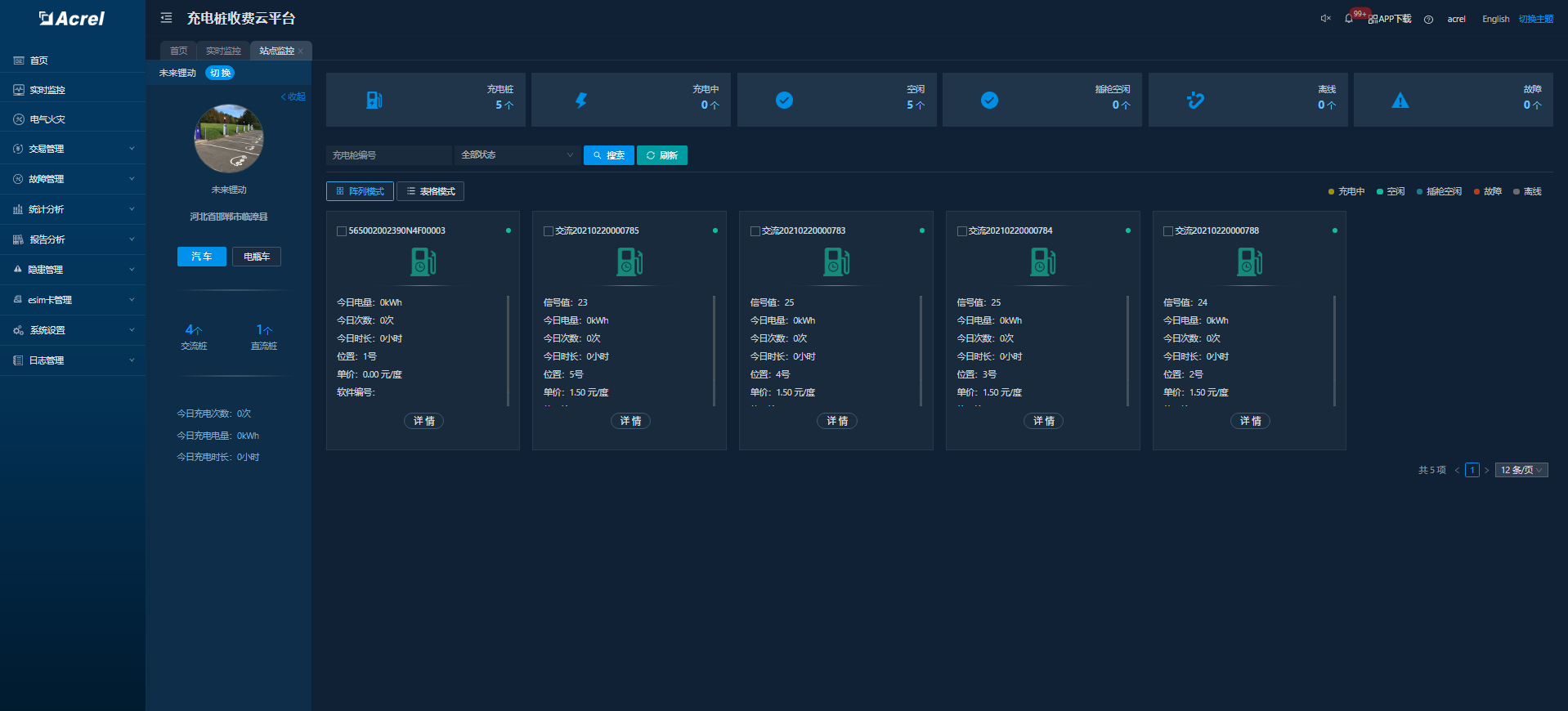
Task: Open notifications bell with 99+ badge
Action: click(1349, 19)
